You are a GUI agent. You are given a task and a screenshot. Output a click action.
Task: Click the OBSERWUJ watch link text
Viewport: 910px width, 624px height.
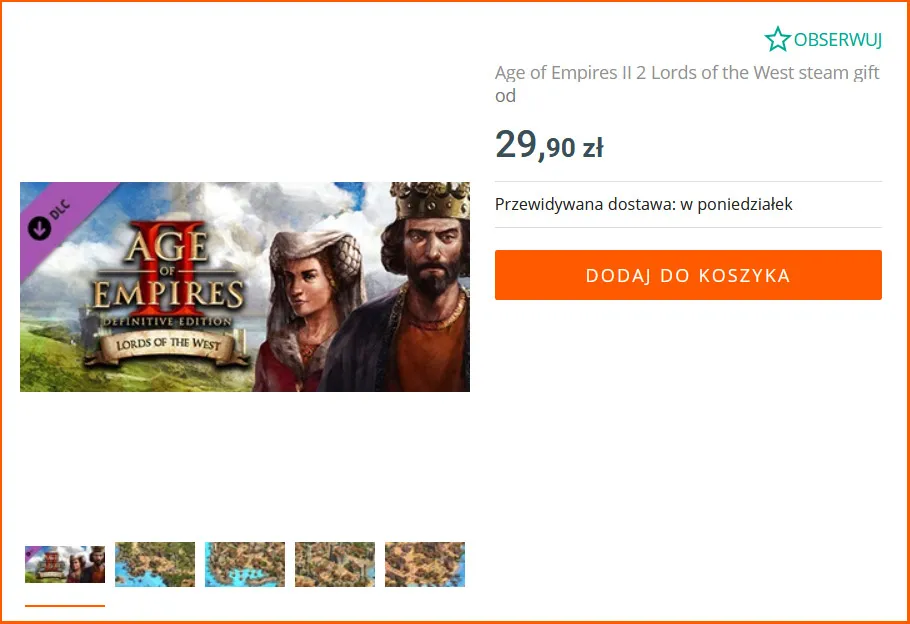[837, 39]
